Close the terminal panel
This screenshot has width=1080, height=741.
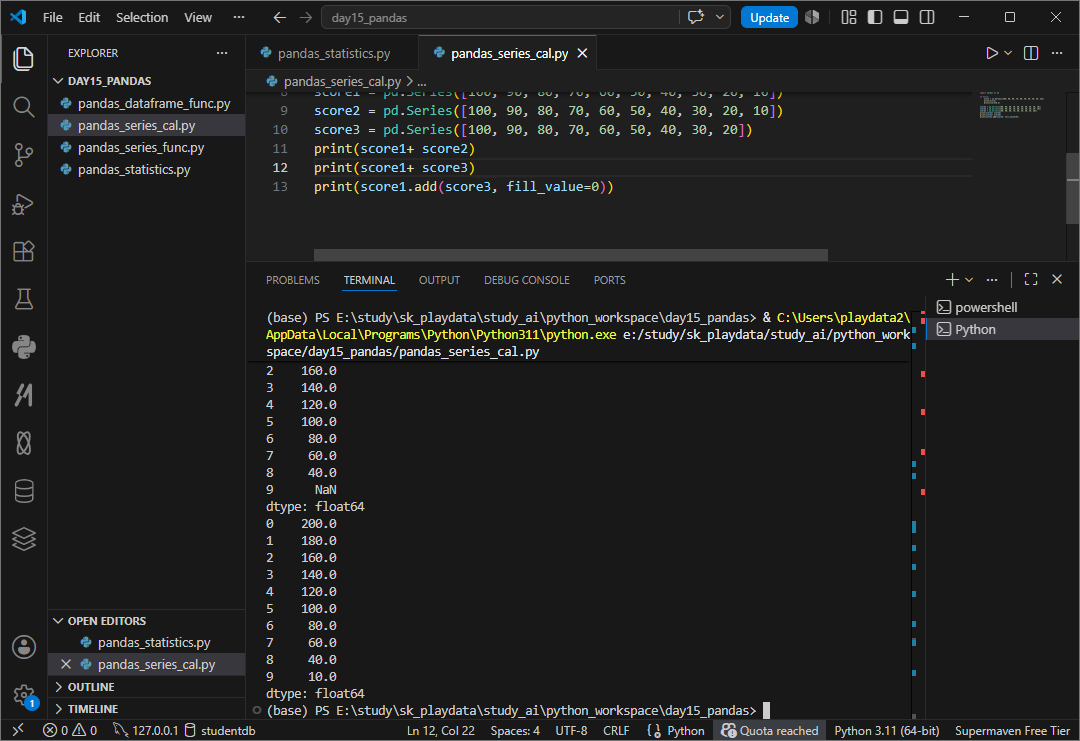[1057, 280]
